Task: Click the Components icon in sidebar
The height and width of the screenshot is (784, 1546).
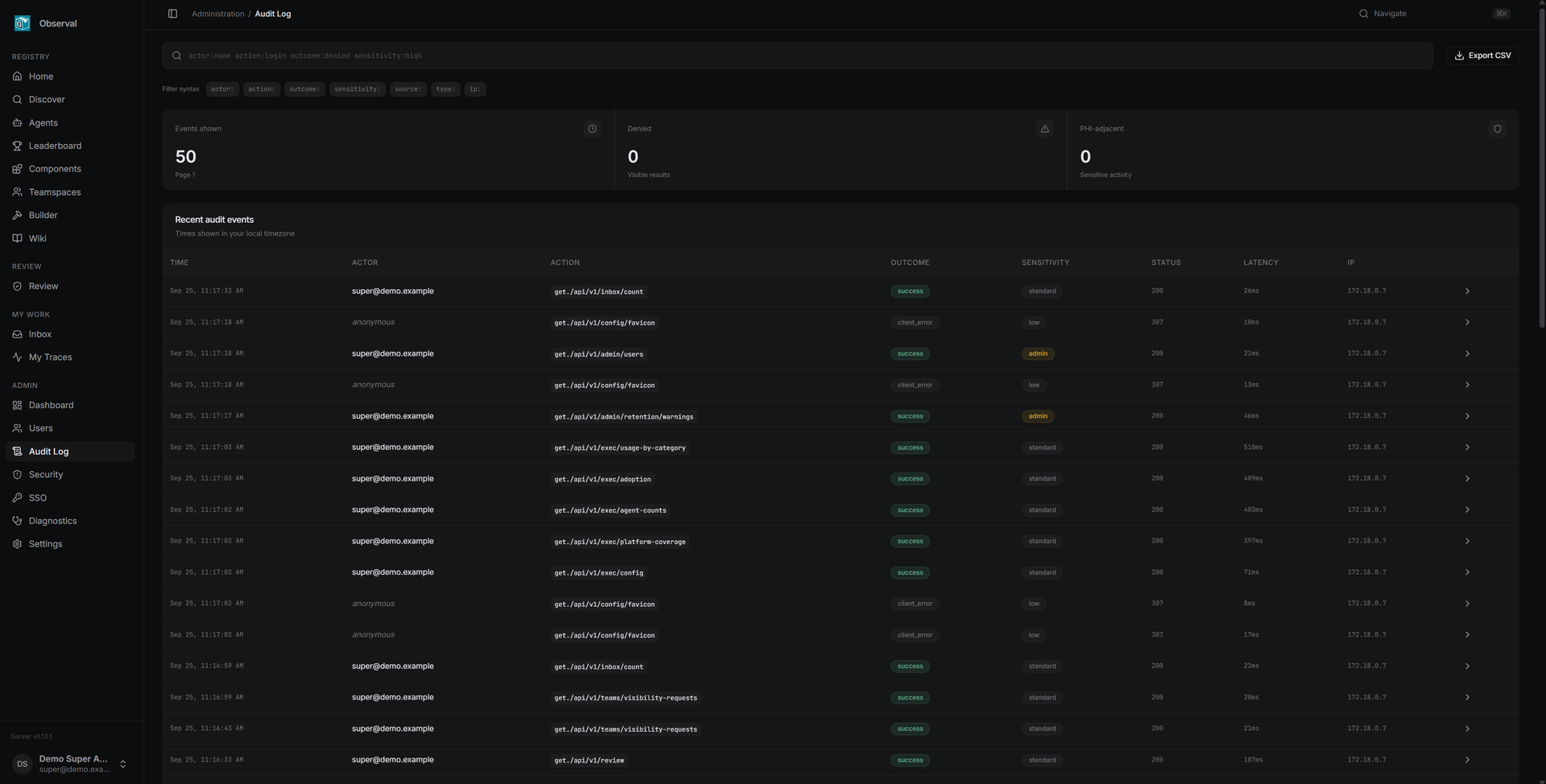Action: [17, 169]
